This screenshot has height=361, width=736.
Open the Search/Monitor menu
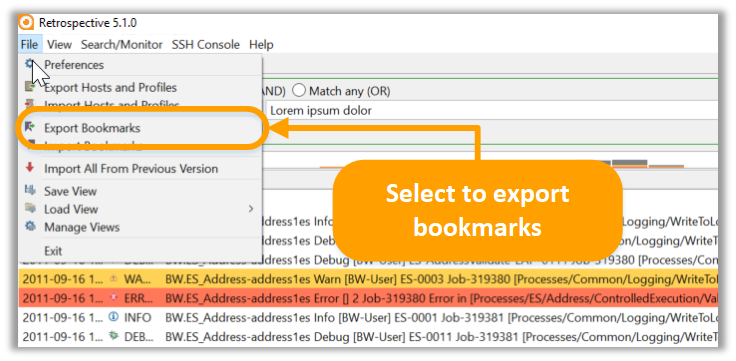click(122, 45)
